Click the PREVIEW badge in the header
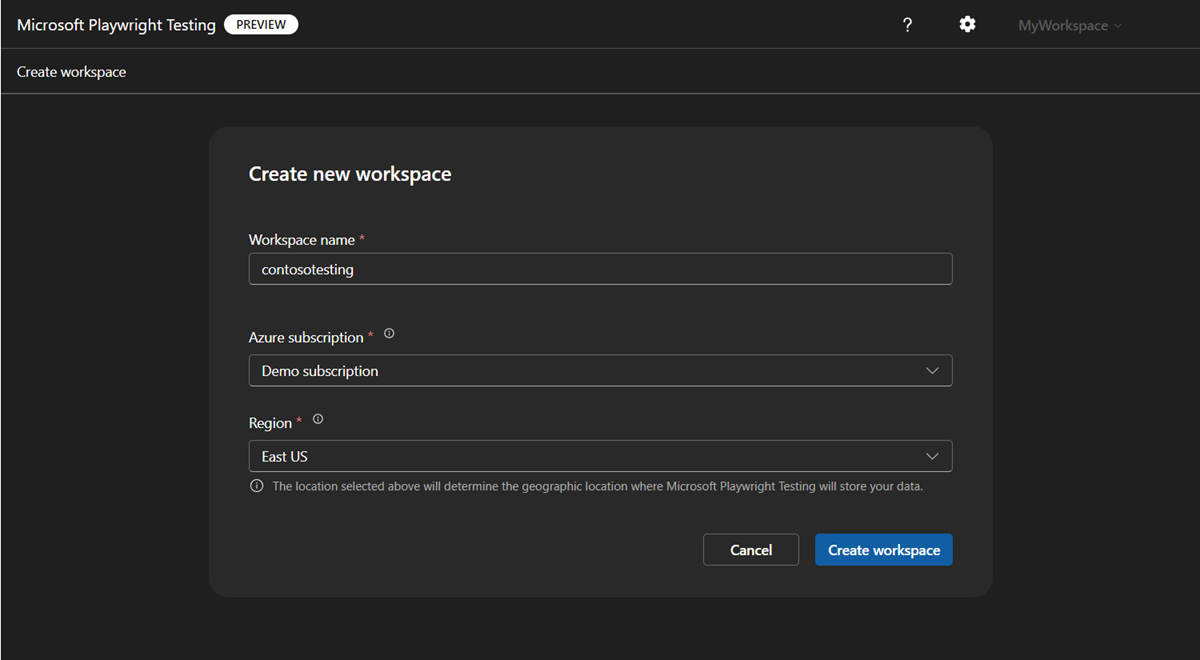1200x660 pixels. click(x=261, y=24)
